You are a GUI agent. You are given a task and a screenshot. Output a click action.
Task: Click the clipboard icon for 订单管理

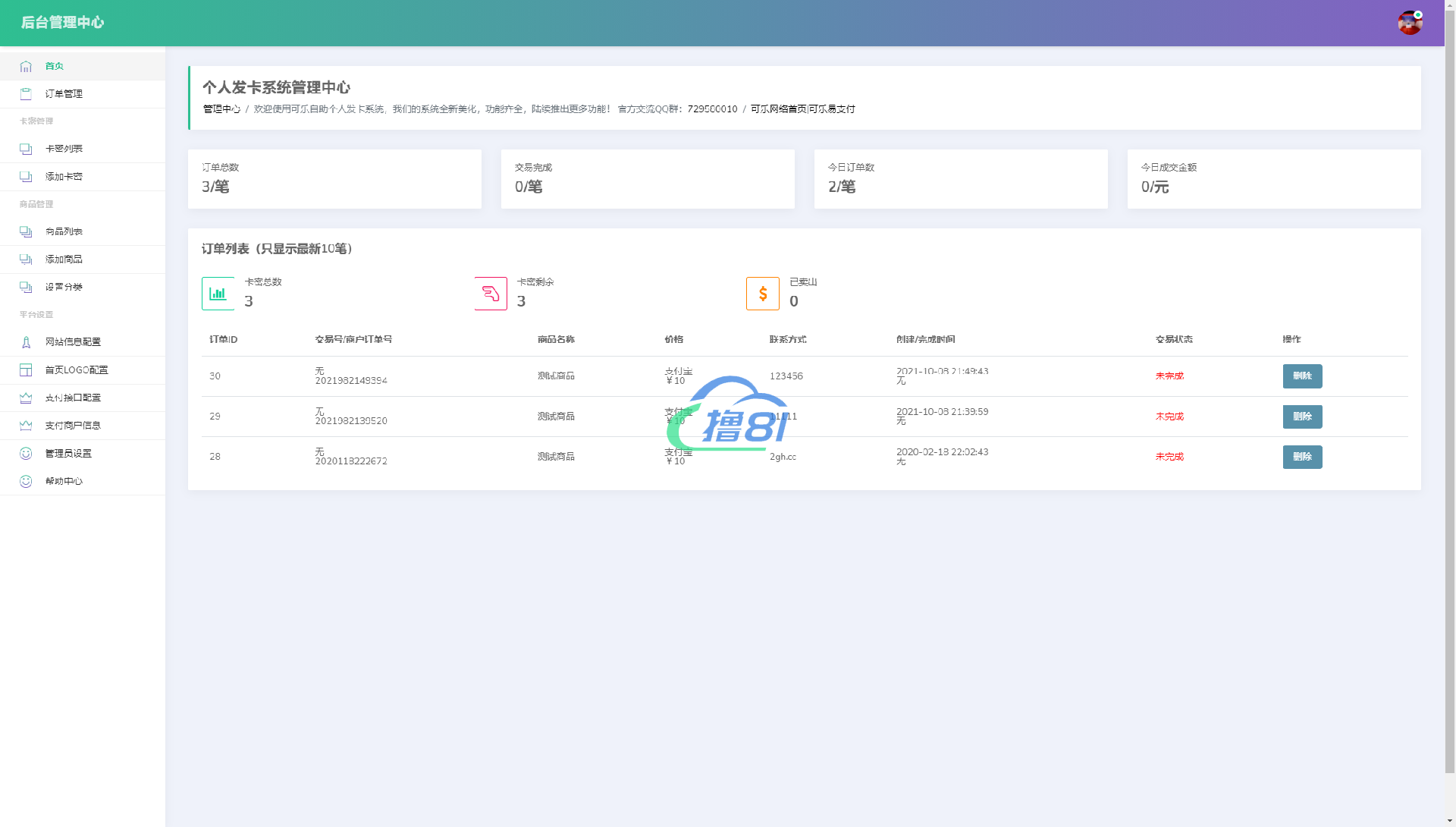coord(27,93)
